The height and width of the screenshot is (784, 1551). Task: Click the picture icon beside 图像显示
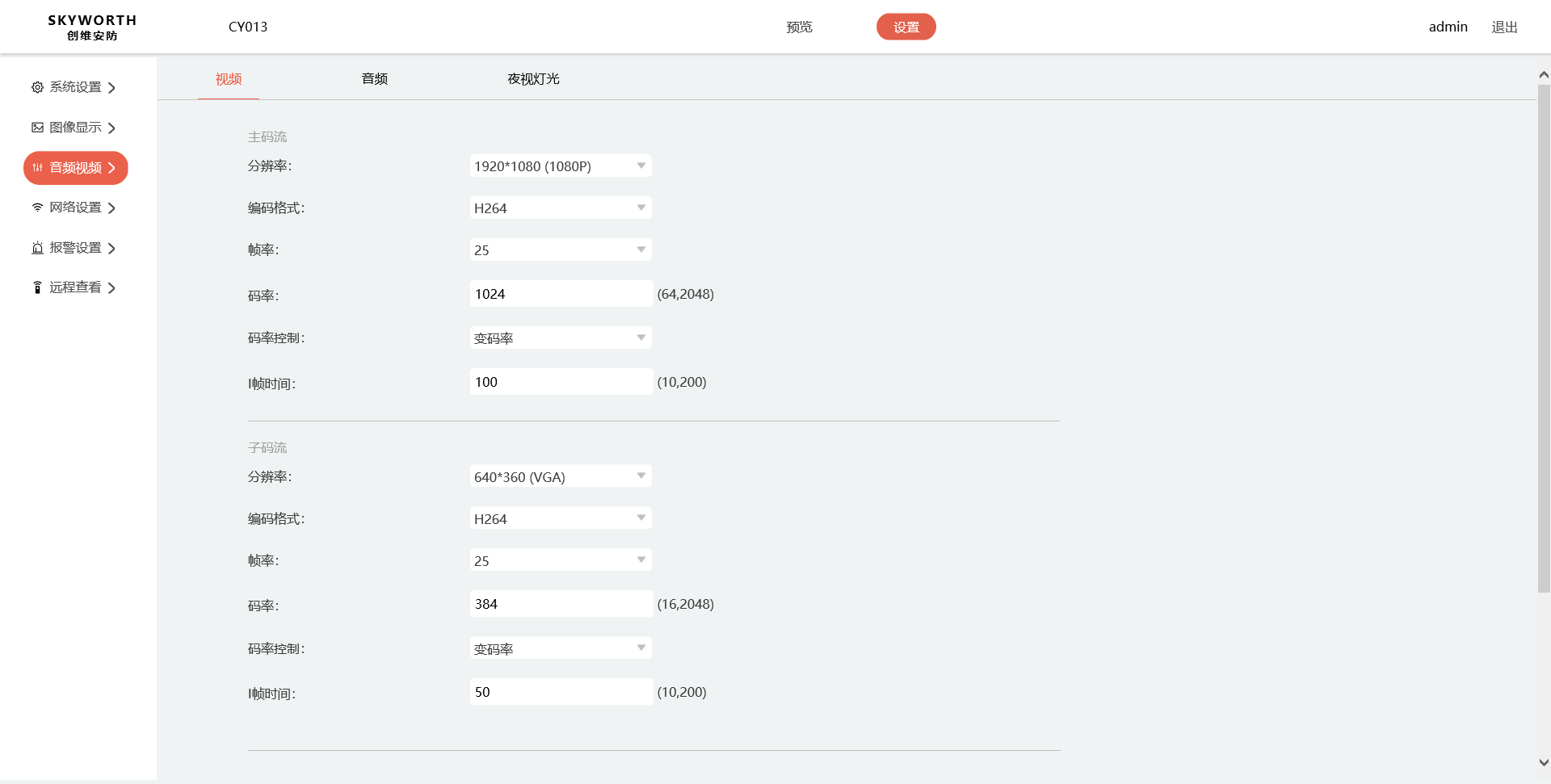coord(37,128)
